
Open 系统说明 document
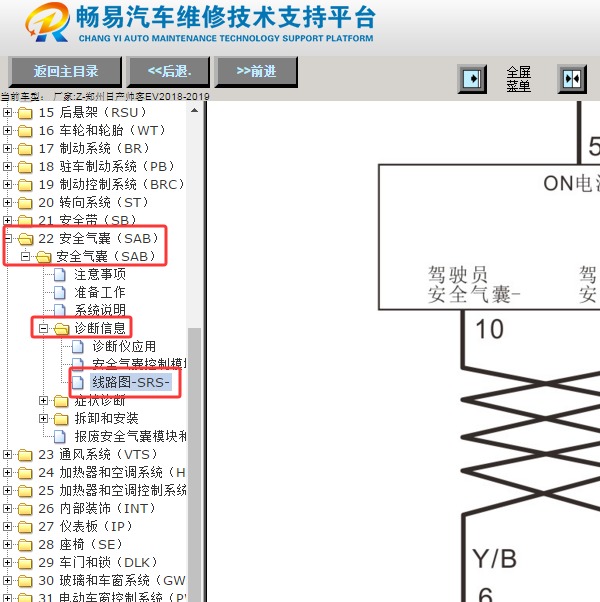point(100,310)
